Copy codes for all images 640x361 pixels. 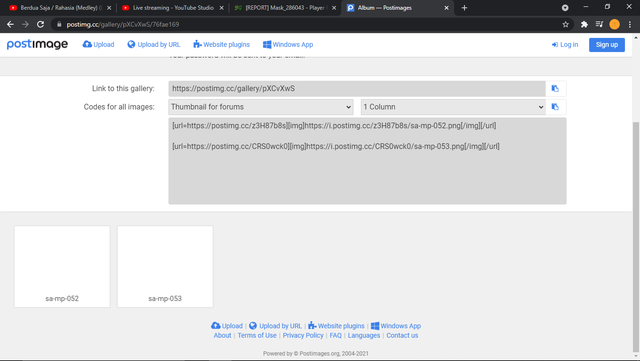tap(555, 107)
